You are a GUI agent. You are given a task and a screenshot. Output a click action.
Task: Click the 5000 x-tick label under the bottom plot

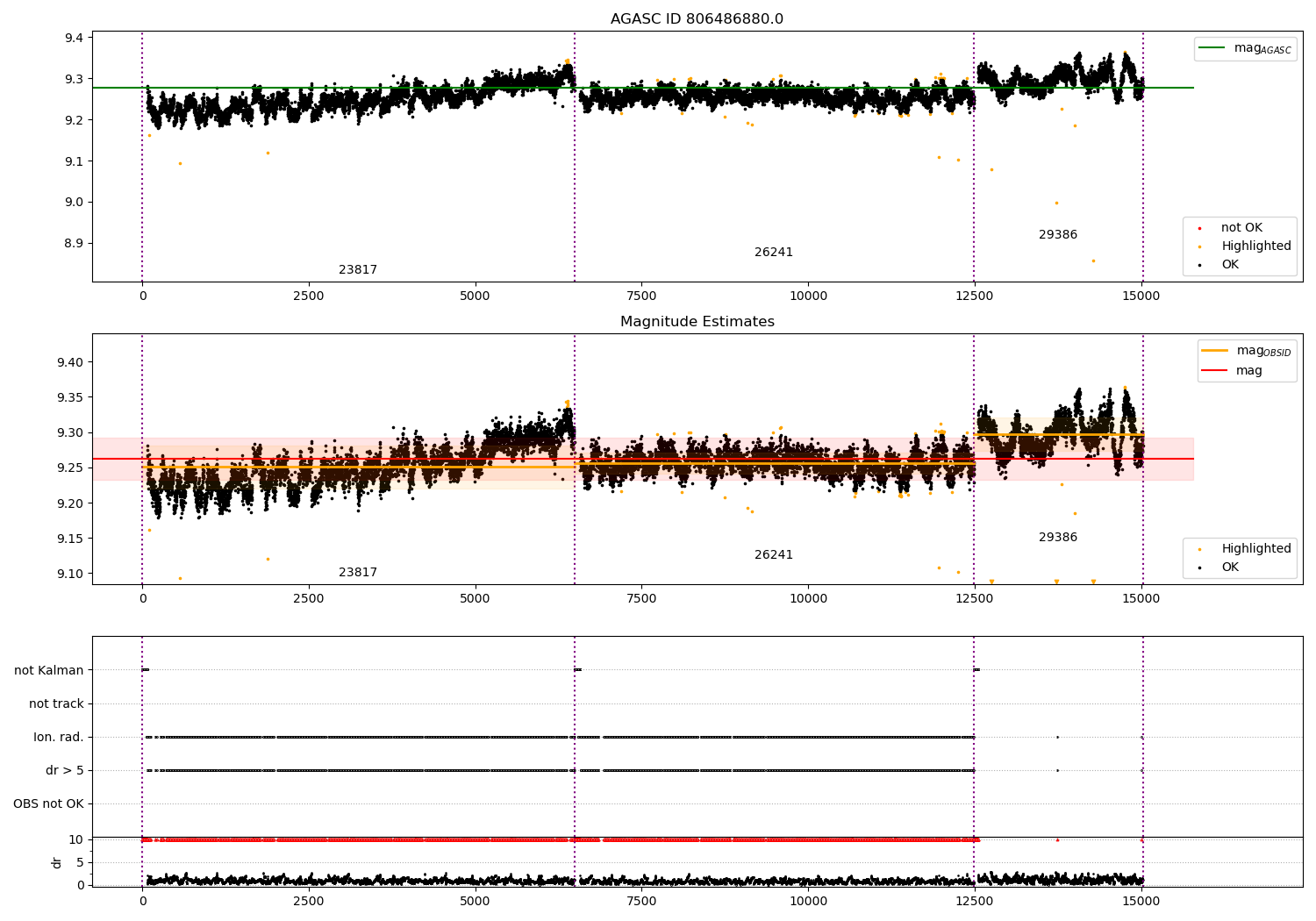point(475,900)
